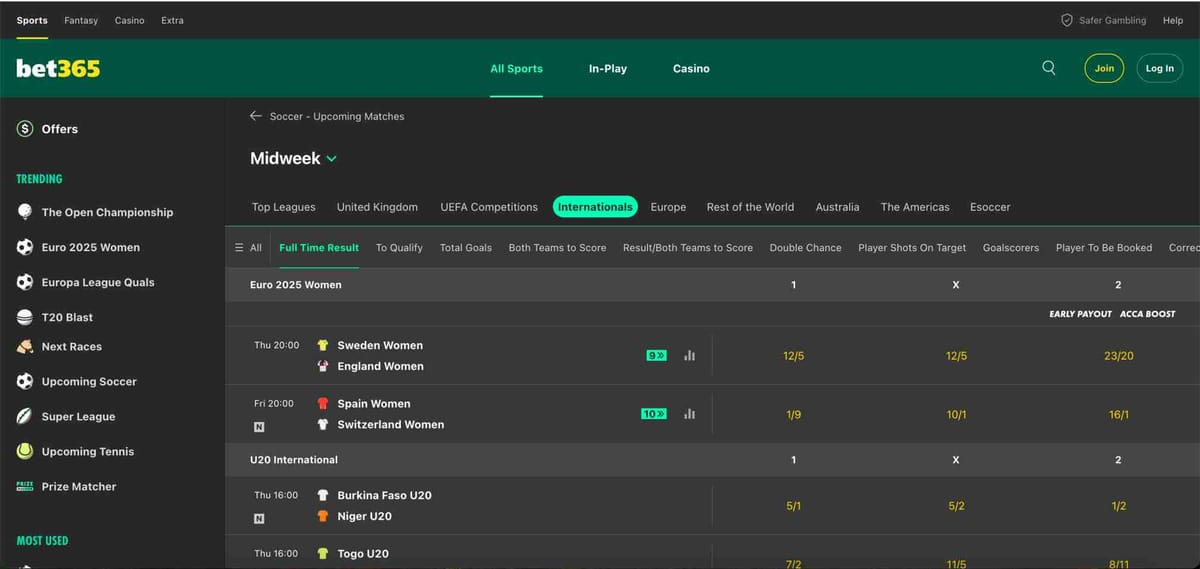Click the Upcoming Soccer ball icon

click(25, 381)
